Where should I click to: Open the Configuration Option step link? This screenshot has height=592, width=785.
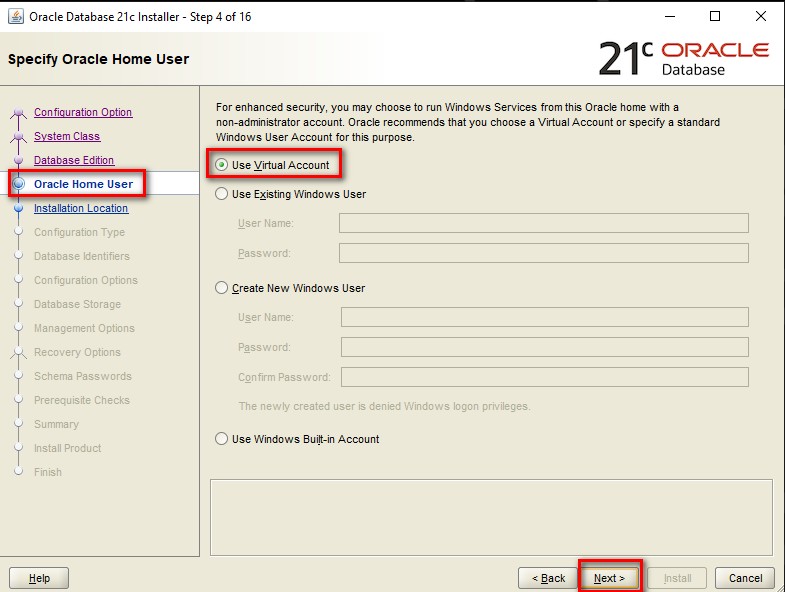(83, 113)
